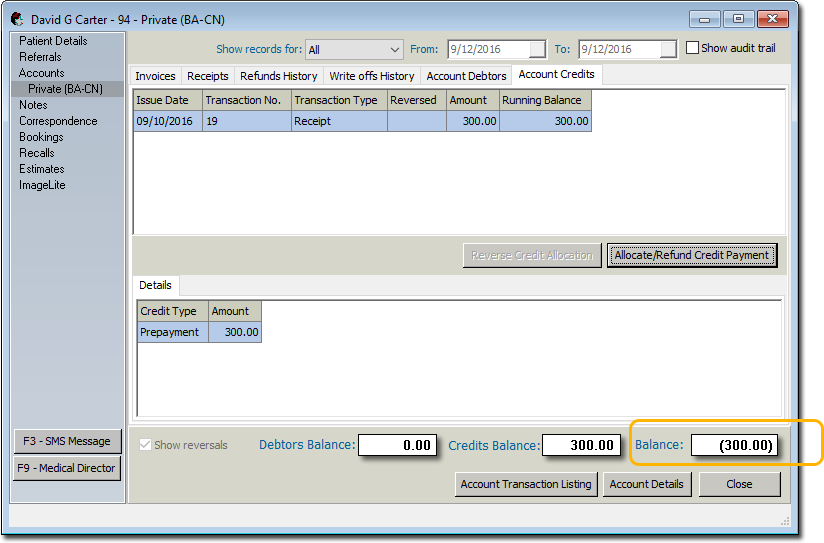The image size is (824, 543).
Task: Sort by Issue Date column header
Action: point(168,100)
